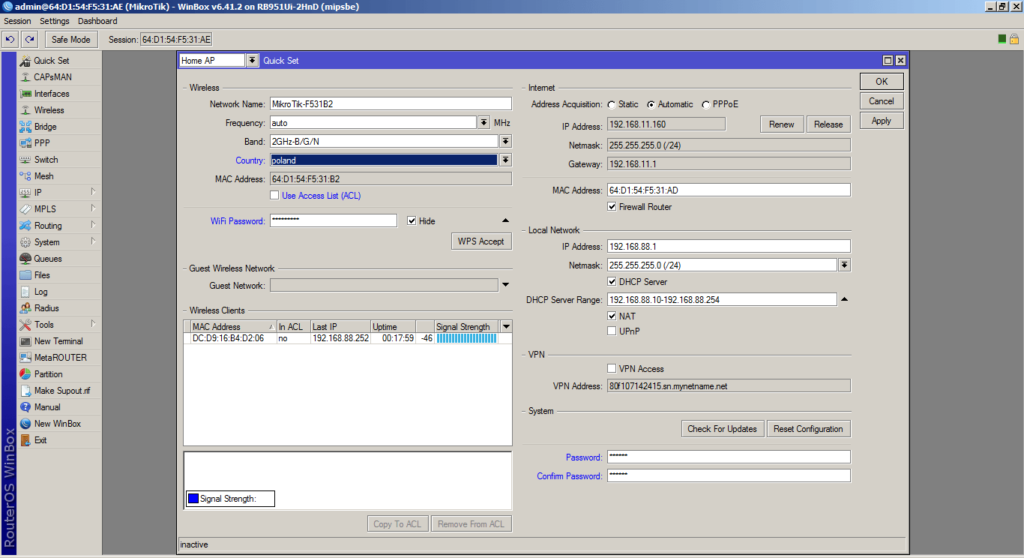Click the Network Name input field
The image size is (1024, 558).
[390, 104]
